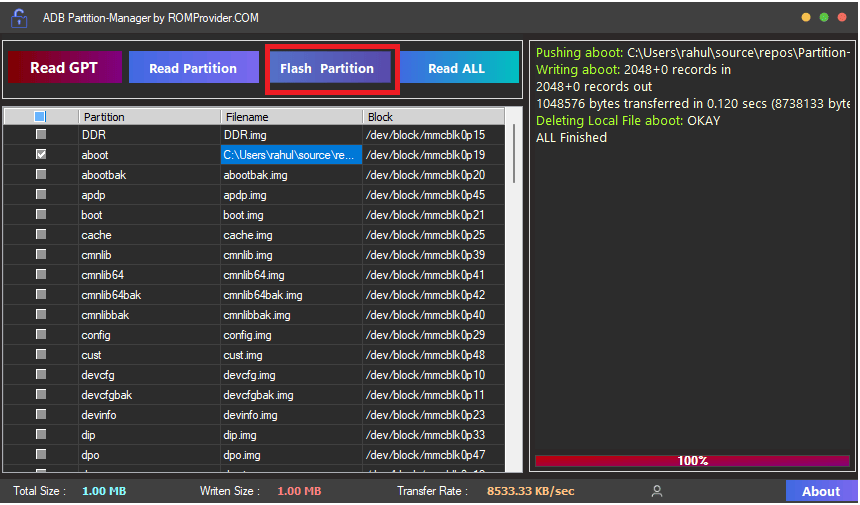Check the cmnlib partition checkbox
This screenshot has height=505, width=860.
click(x=41, y=254)
